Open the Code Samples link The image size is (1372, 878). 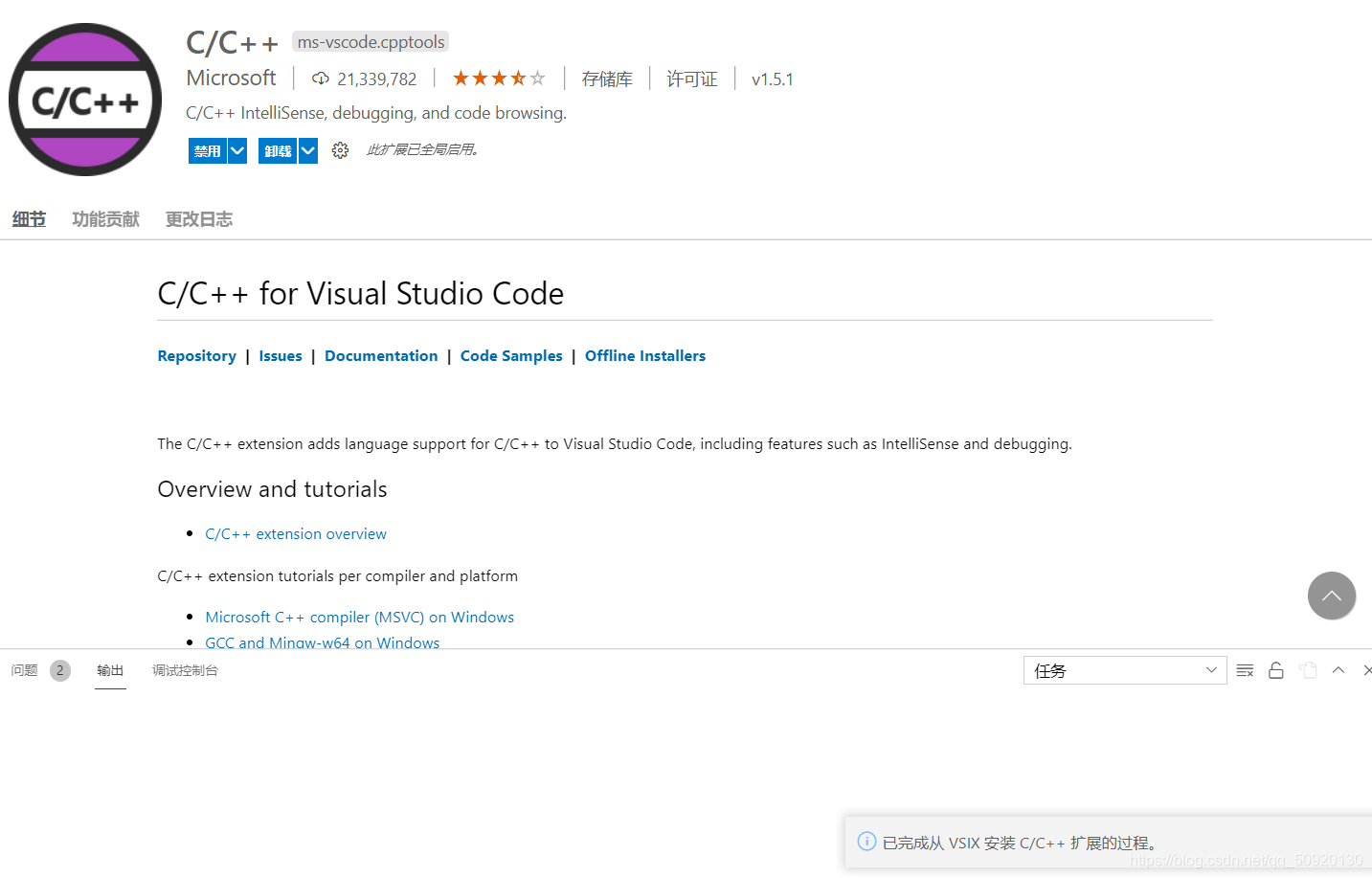(511, 355)
